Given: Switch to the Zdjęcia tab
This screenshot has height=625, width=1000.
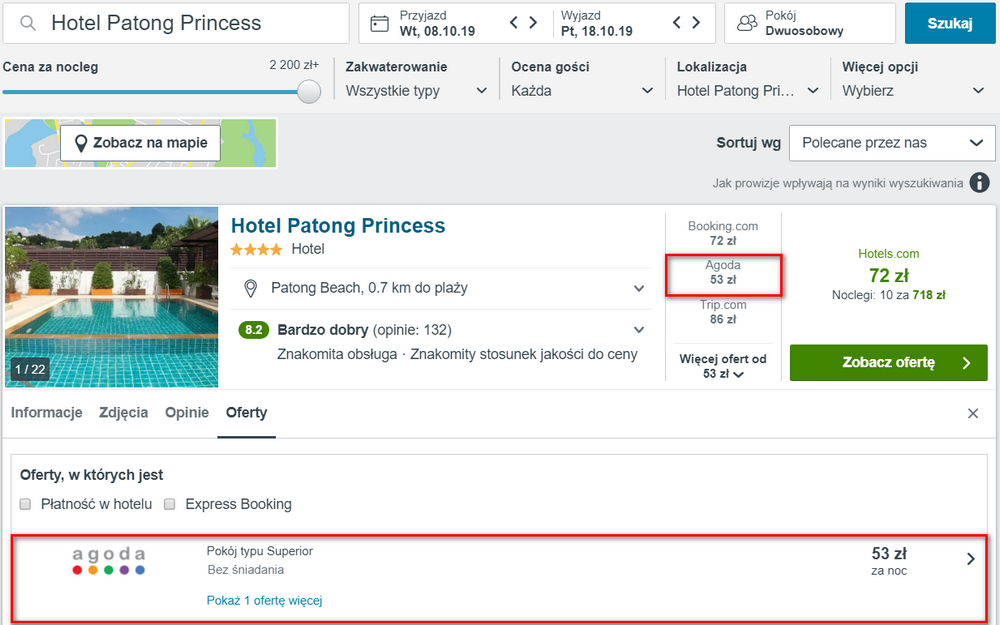Looking at the screenshot, I should (x=124, y=413).
